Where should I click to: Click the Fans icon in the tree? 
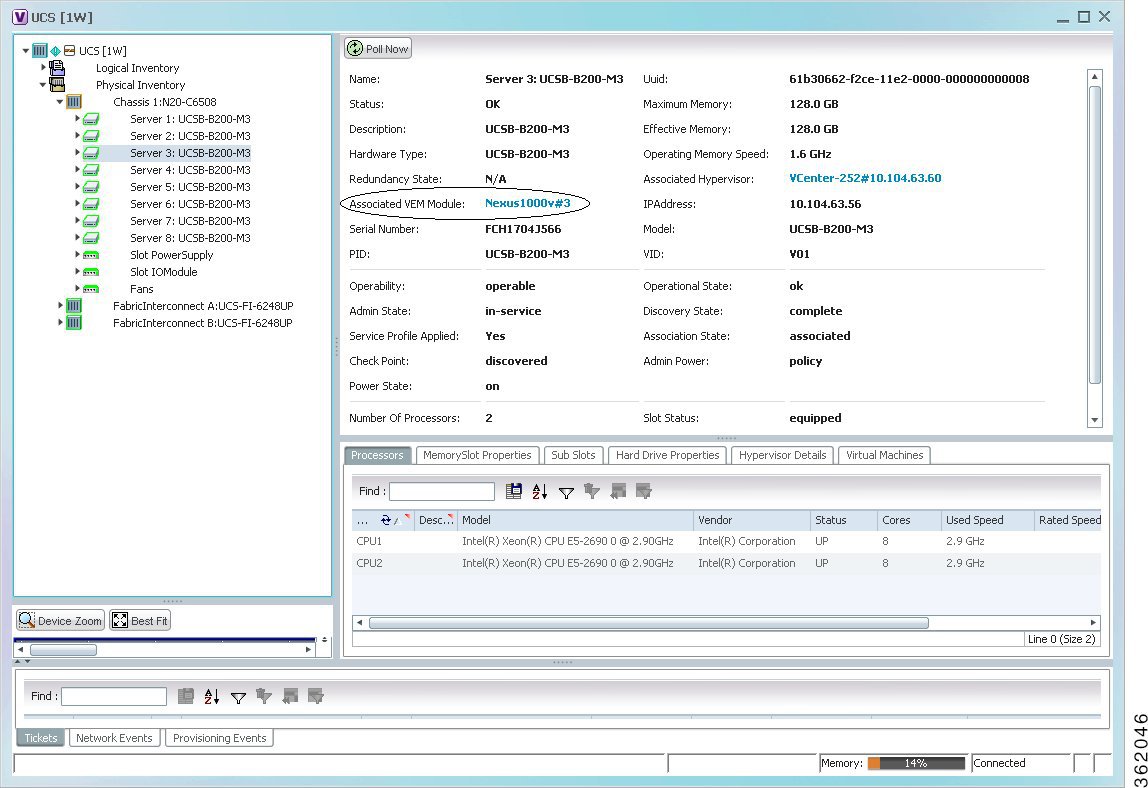[x=91, y=289]
